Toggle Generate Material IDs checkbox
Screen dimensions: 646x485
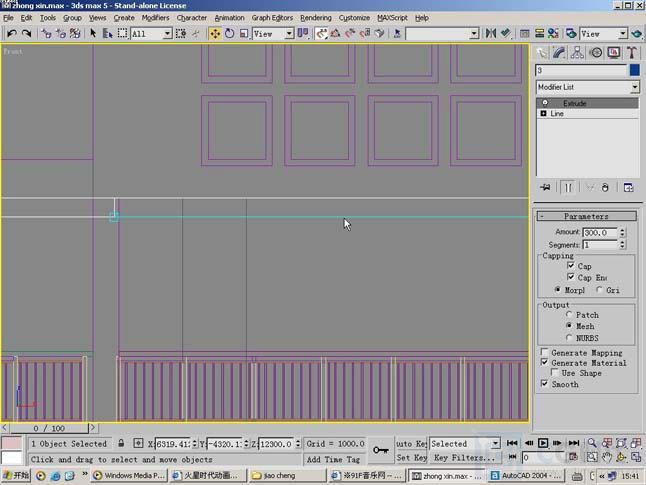[x=544, y=362]
